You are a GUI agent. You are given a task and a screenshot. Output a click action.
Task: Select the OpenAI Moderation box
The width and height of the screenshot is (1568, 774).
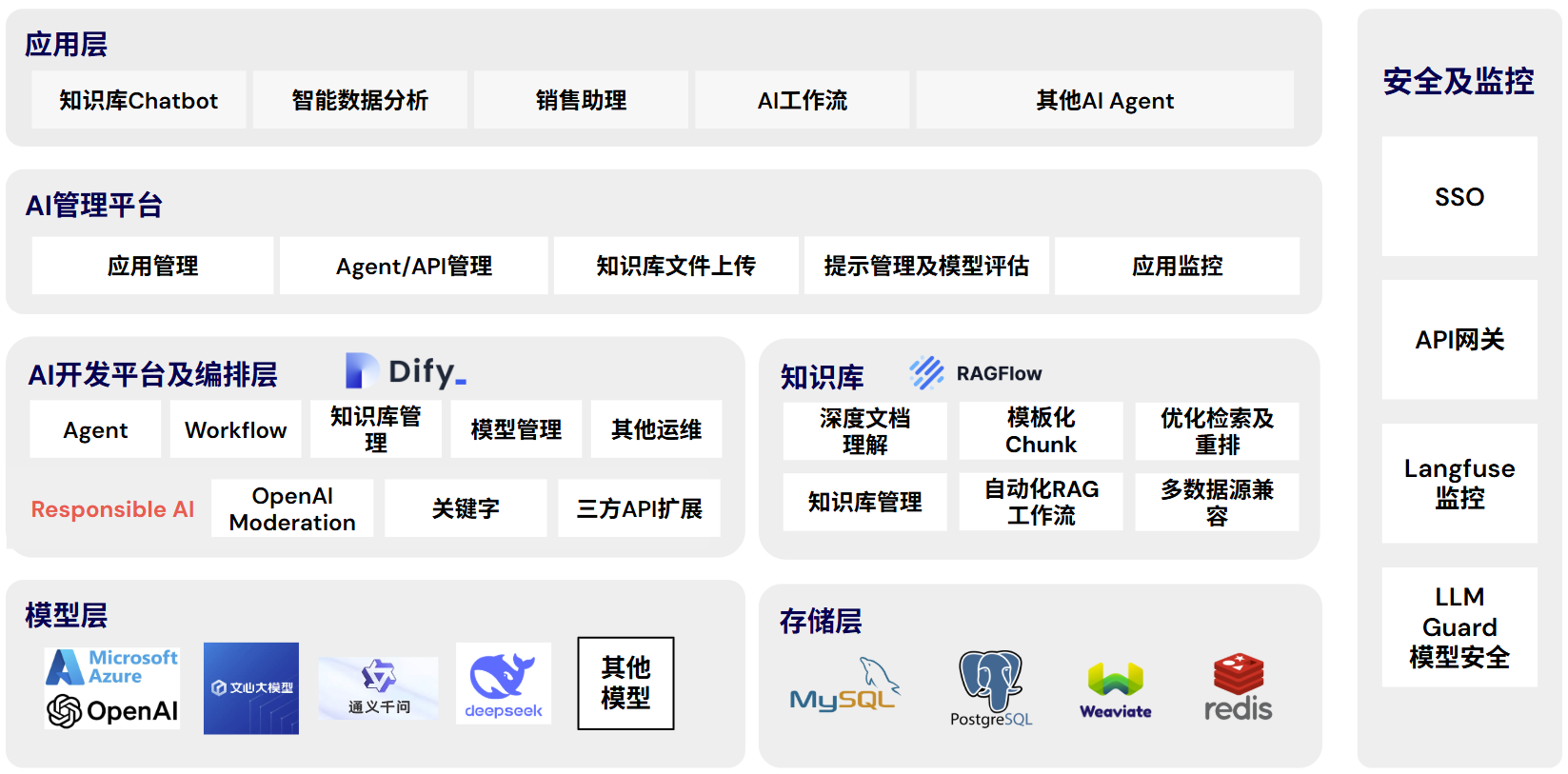pos(292,508)
